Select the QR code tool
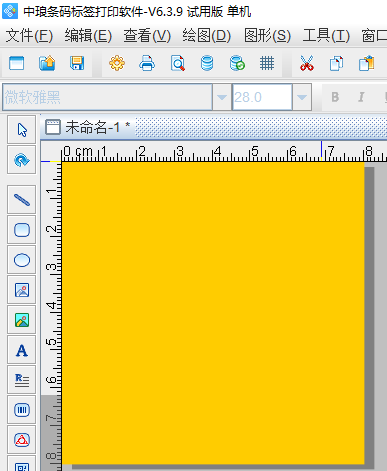This screenshot has width=387, height=471. [x=22, y=464]
